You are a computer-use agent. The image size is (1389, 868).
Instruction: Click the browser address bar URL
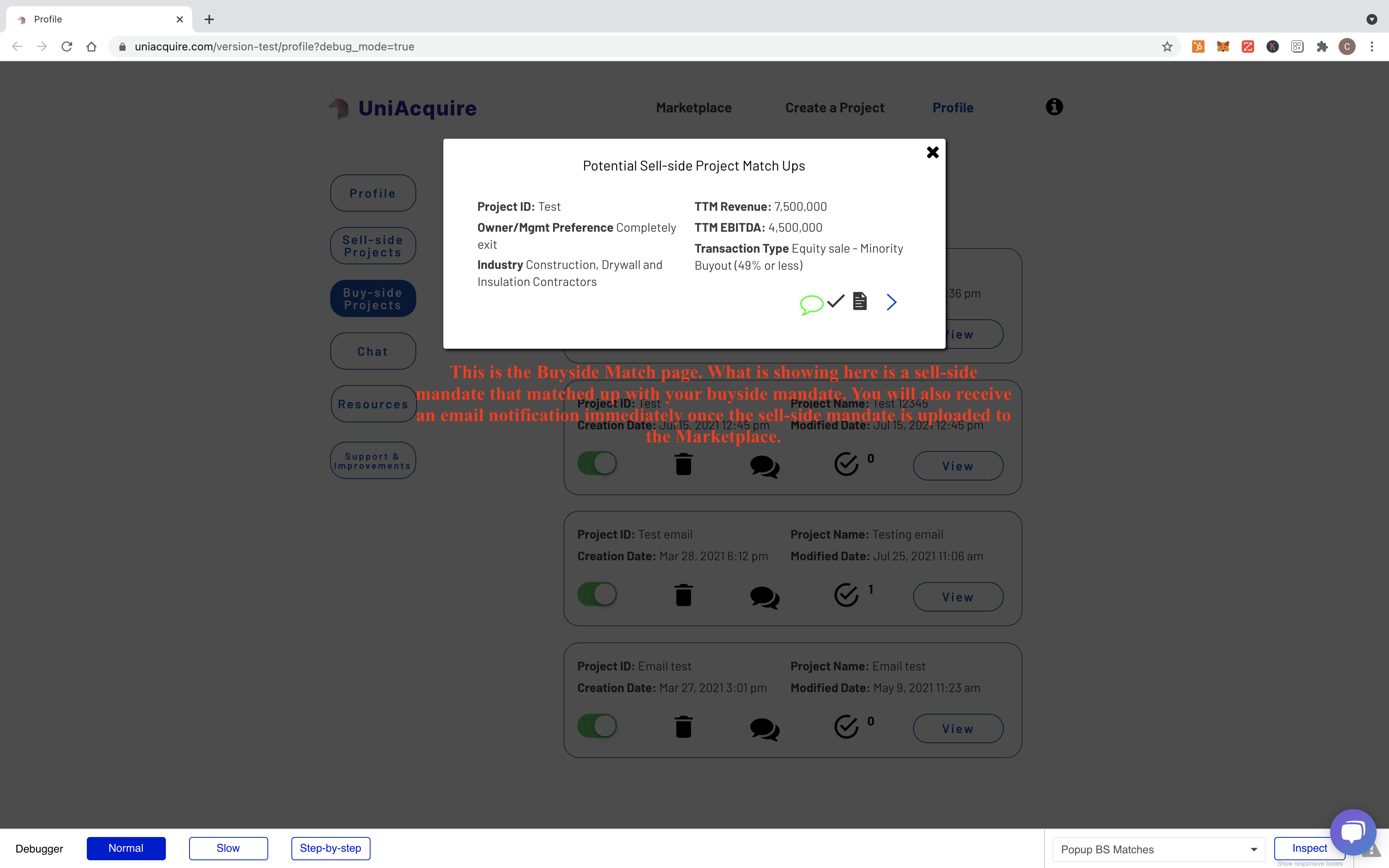pyautogui.click(x=274, y=46)
